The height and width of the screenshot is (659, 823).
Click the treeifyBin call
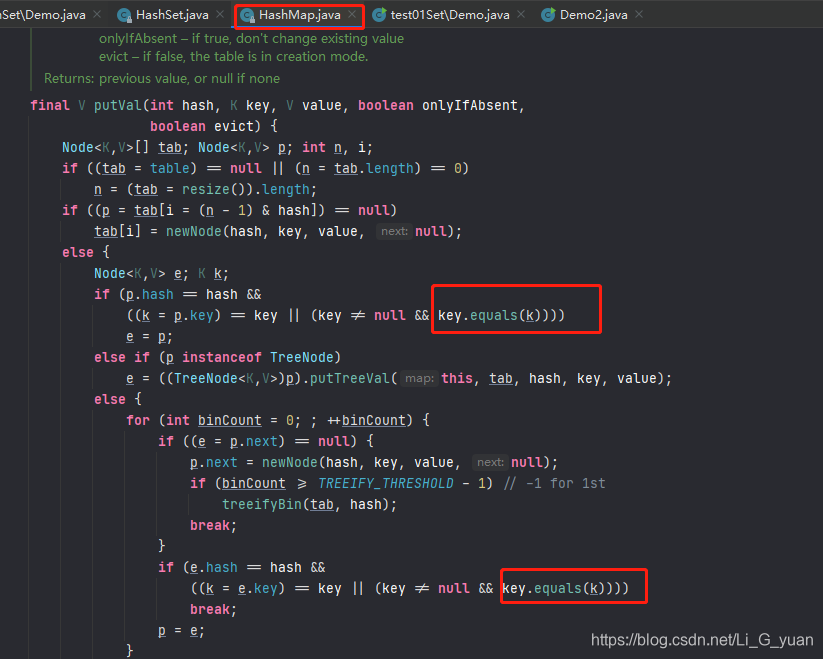point(262,504)
